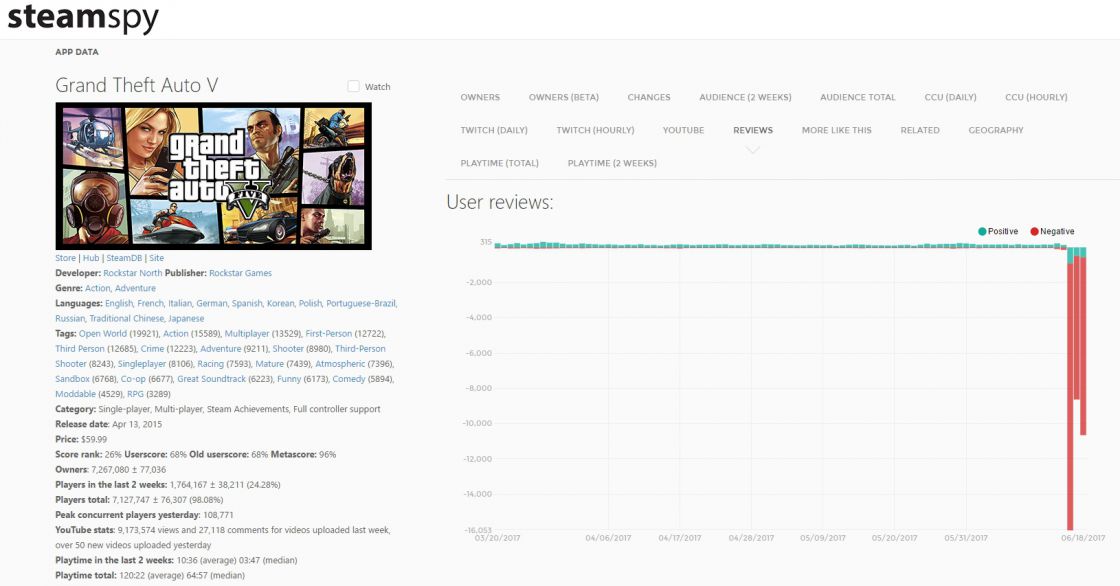
Task: Select the Italian language link
Action: [x=180, y=303]
